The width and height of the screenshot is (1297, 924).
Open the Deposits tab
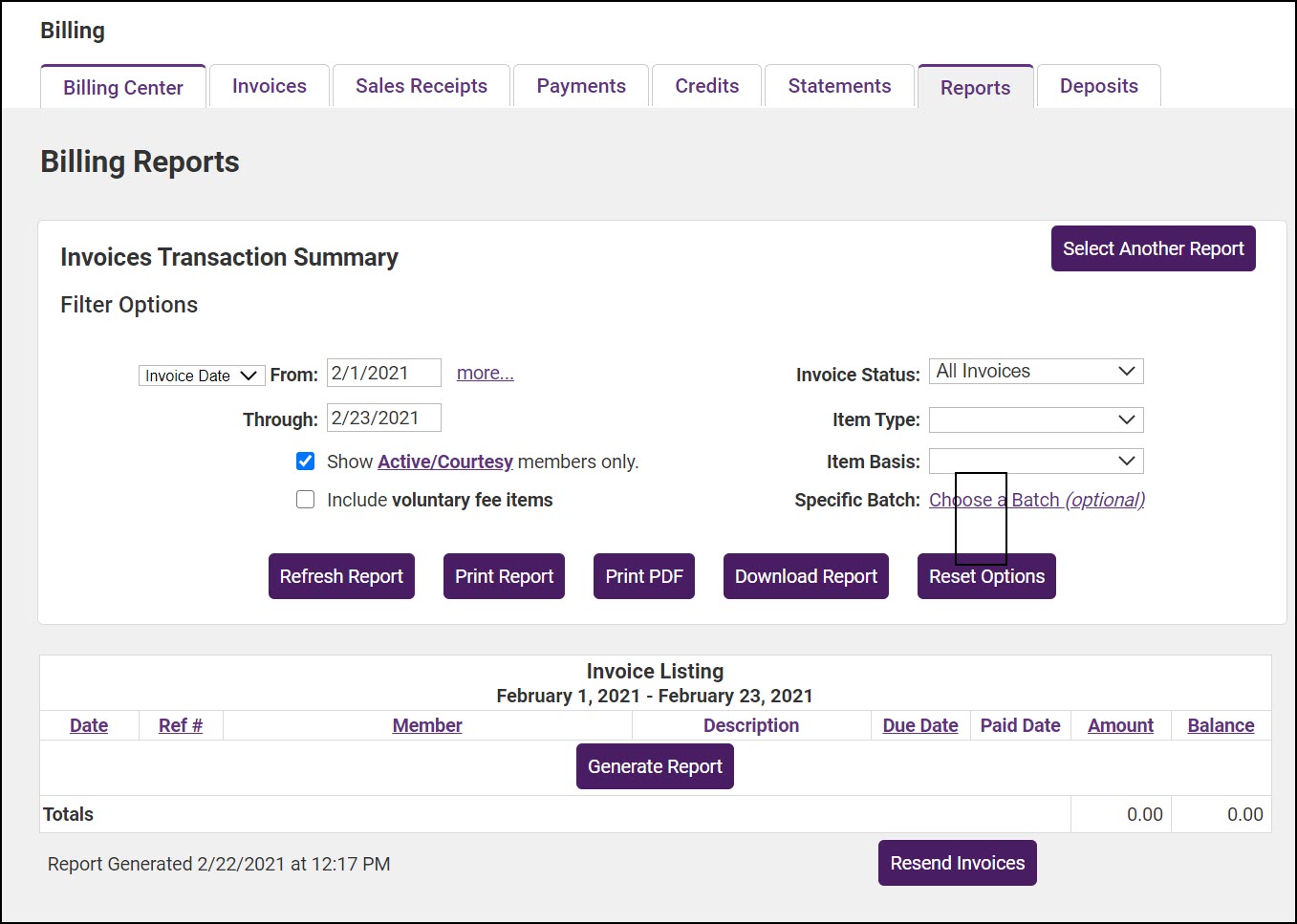(1097, 85)
